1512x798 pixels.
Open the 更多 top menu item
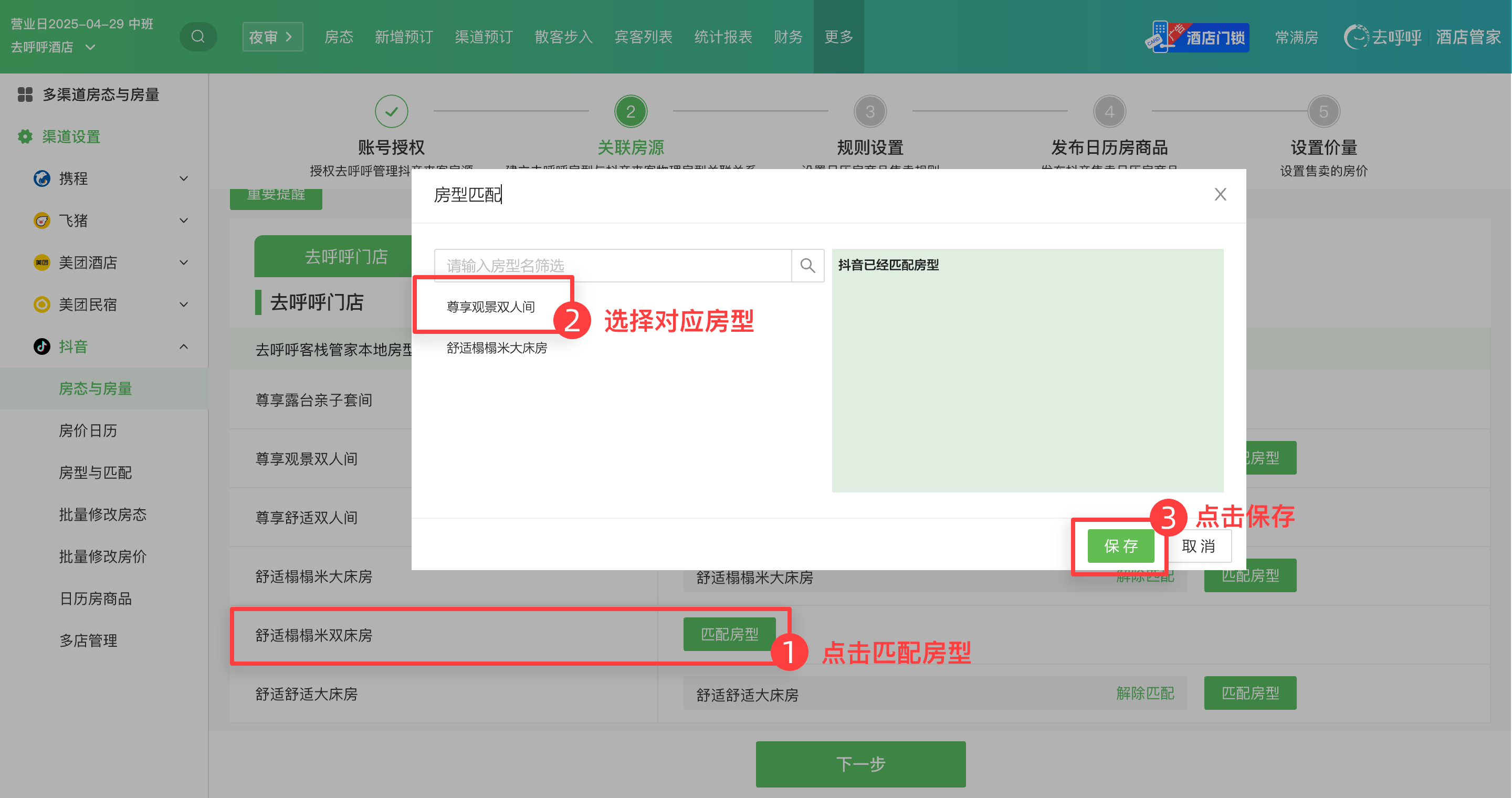tap(838, 37)
